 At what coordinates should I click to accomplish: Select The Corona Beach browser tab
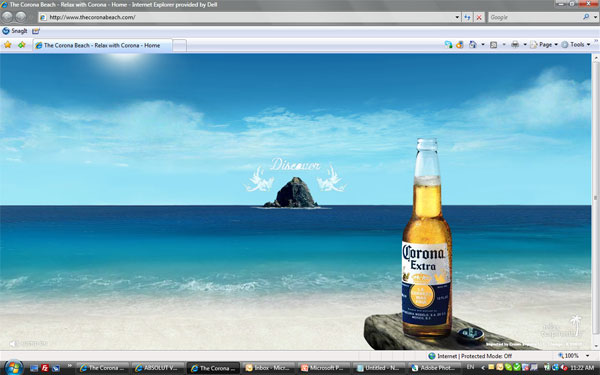tap(102, 45)
